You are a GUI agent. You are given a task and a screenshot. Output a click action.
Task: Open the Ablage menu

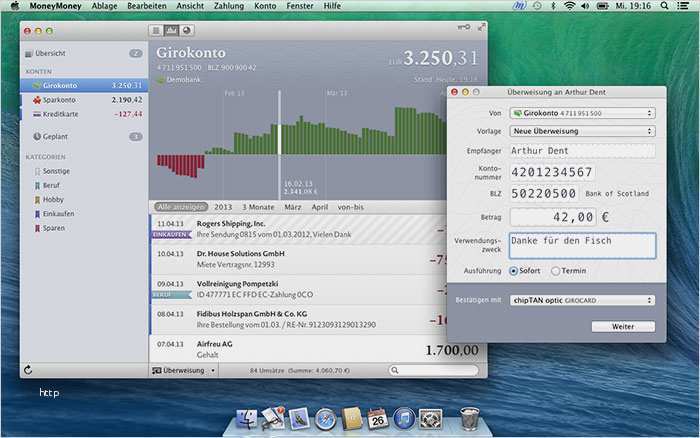[104, 6]
